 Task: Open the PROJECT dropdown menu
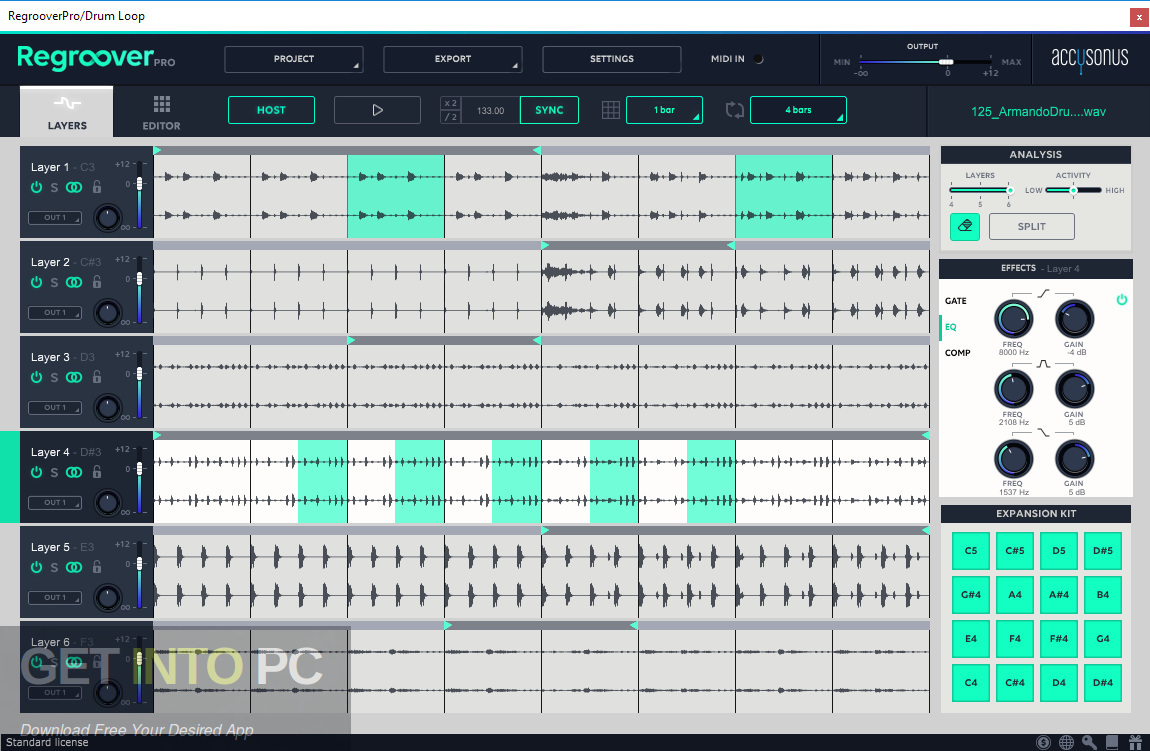point(293,59)
